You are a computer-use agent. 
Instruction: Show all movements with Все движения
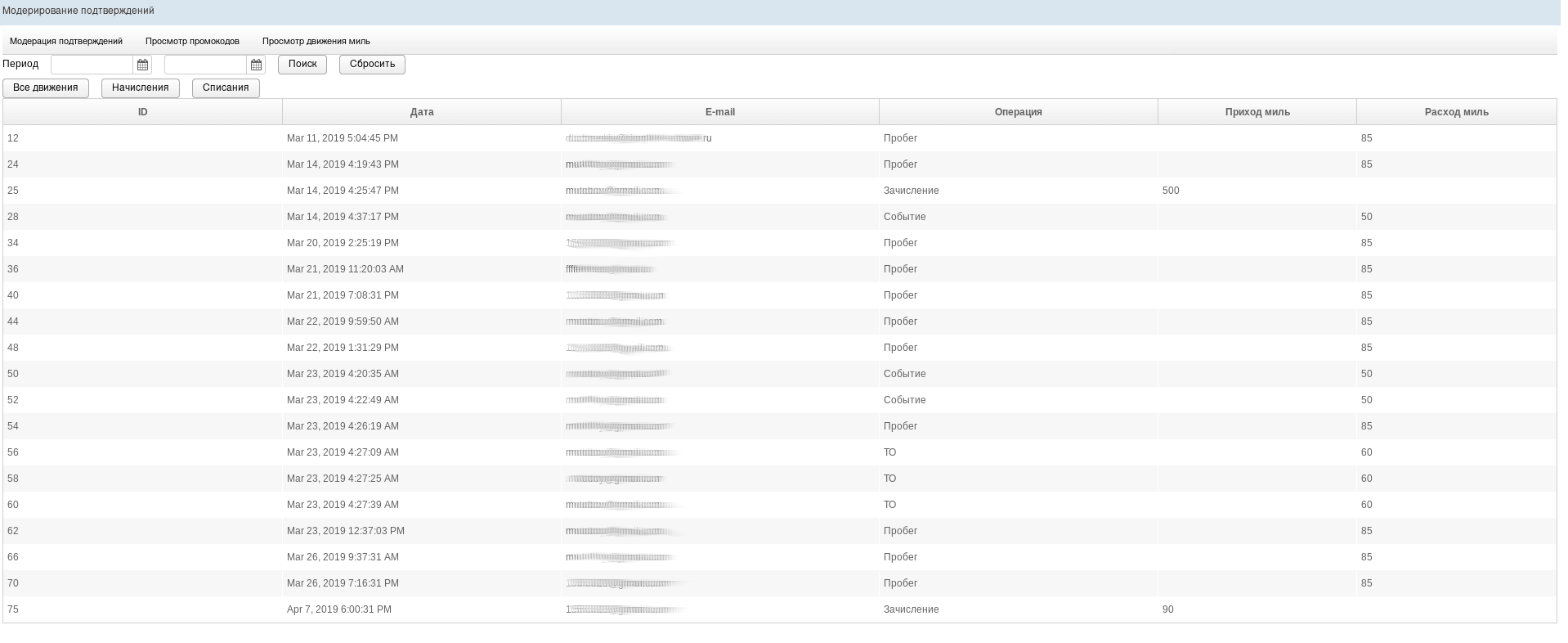click(46, 88)
